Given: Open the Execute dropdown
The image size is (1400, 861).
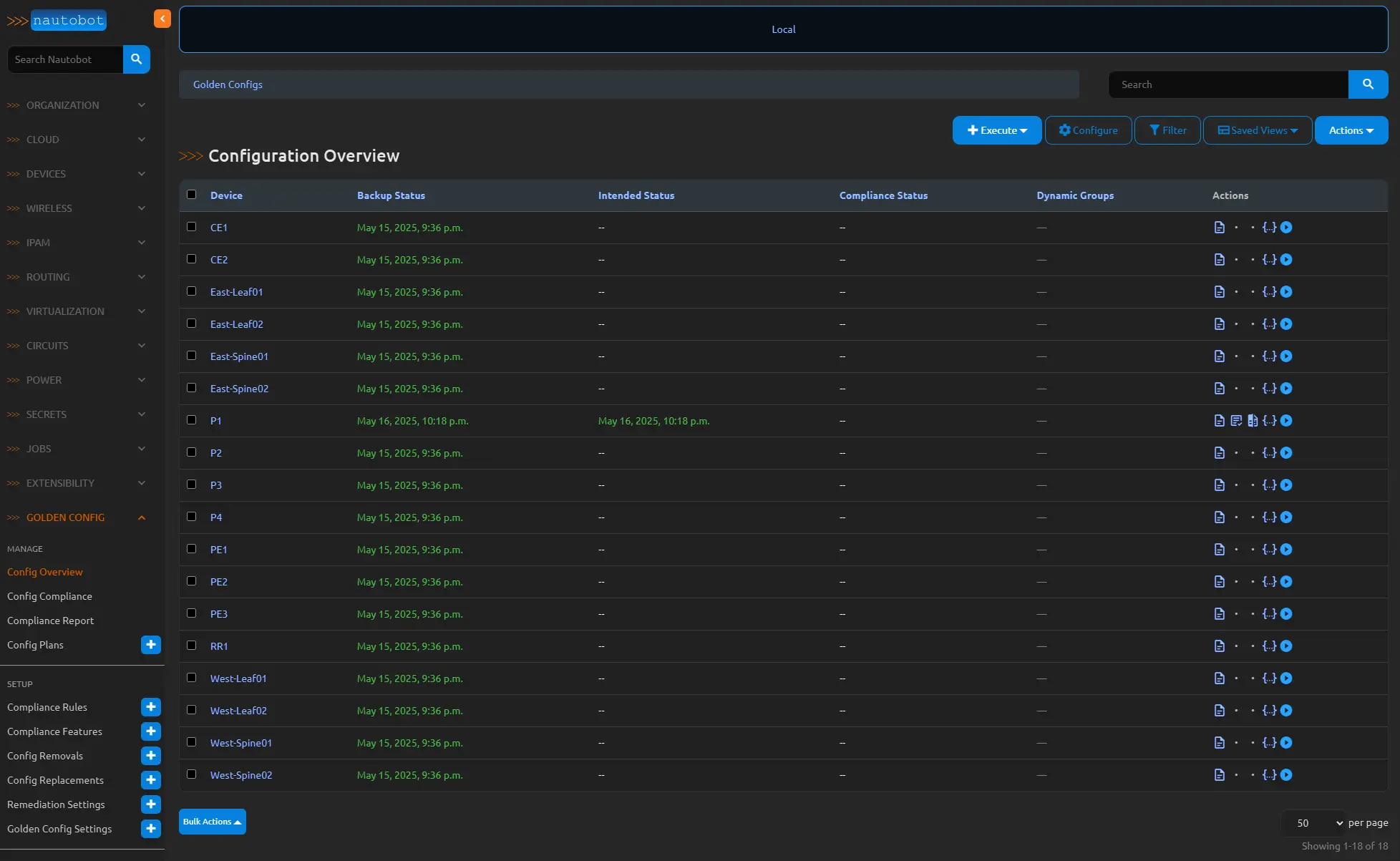Looking at the screenshot, I should [x=996, y=130].
